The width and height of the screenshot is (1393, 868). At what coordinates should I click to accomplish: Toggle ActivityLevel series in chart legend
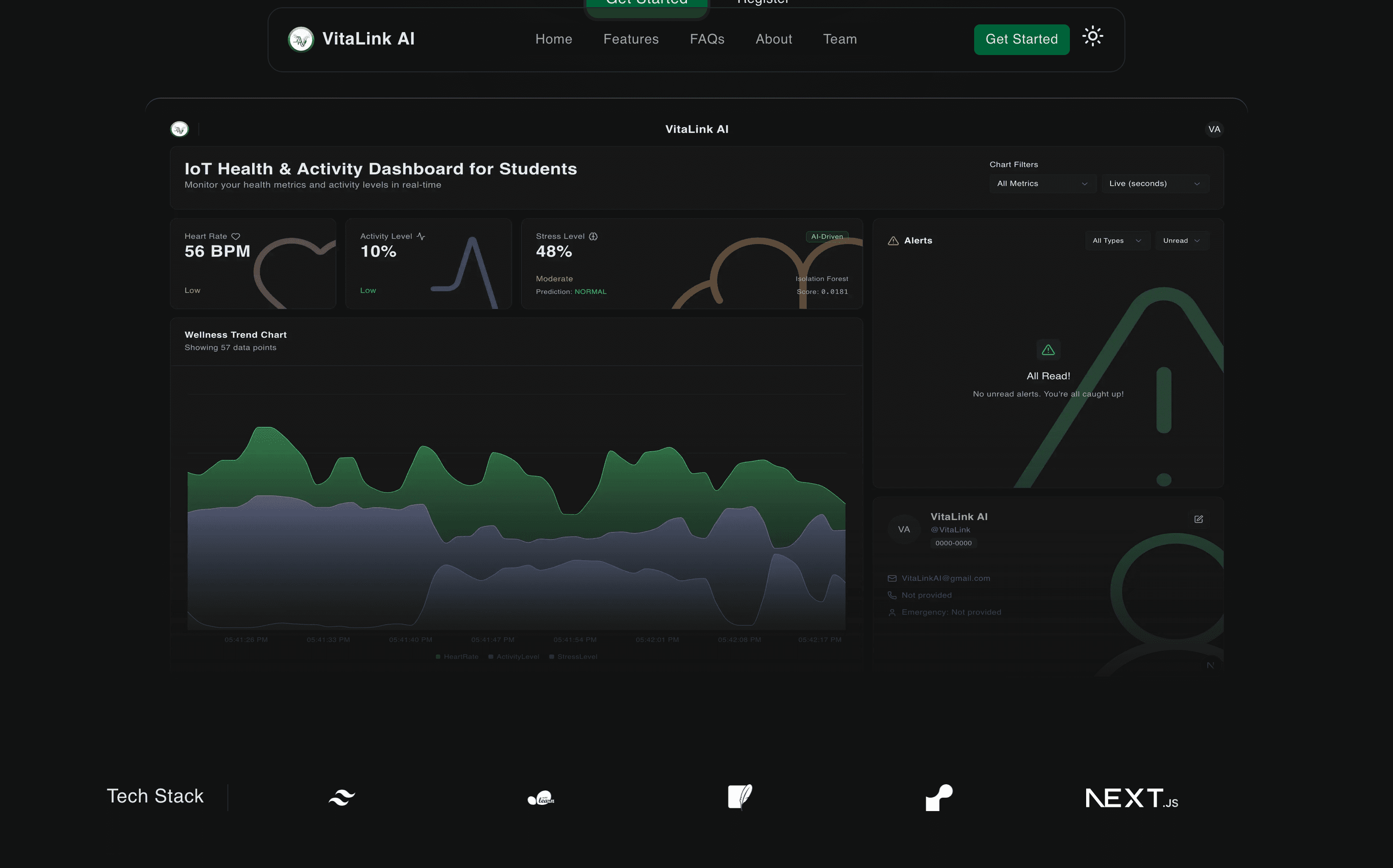pos(514,657)
